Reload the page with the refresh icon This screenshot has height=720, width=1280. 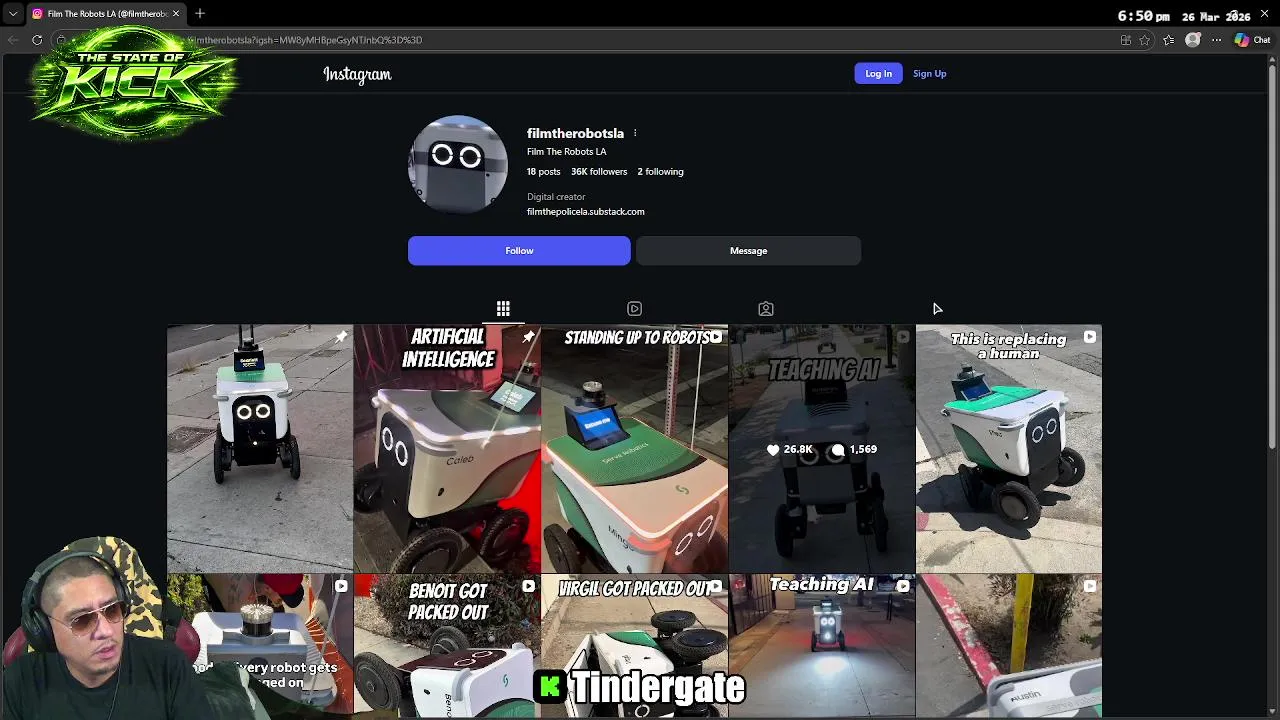click(x=37, y=40)
